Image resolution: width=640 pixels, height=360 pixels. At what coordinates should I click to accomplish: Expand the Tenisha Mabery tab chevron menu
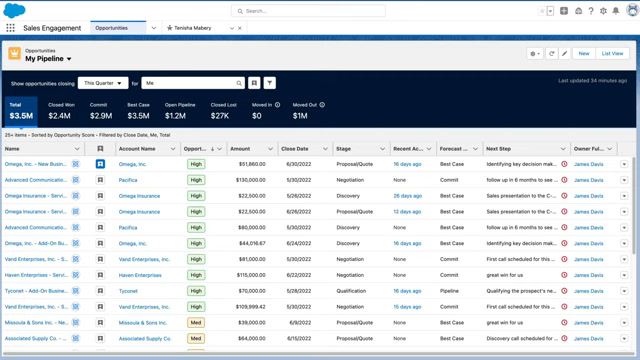232,28
